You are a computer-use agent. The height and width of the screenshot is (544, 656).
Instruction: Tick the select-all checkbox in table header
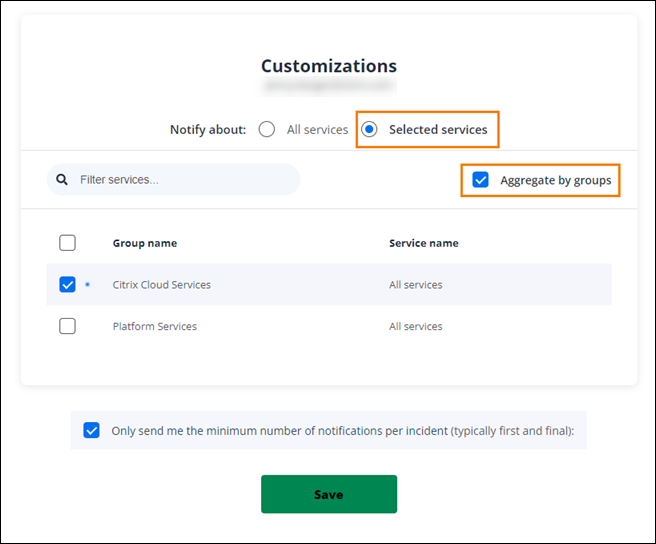pyautogui.click(x=67, y=243)
